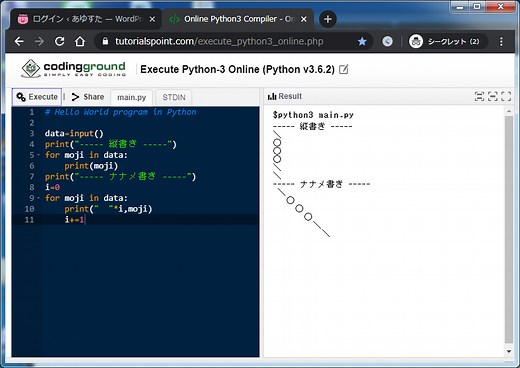This screenshot has height=368, width=520.
Task: Open the browser home page
Action: (x=80, y=41)
